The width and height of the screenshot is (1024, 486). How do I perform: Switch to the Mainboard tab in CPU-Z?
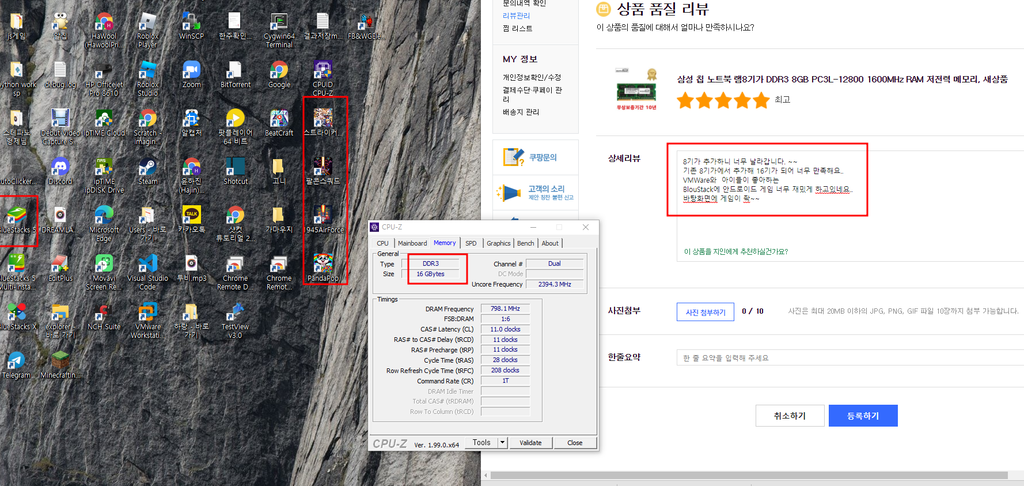(x=412, y=243)
